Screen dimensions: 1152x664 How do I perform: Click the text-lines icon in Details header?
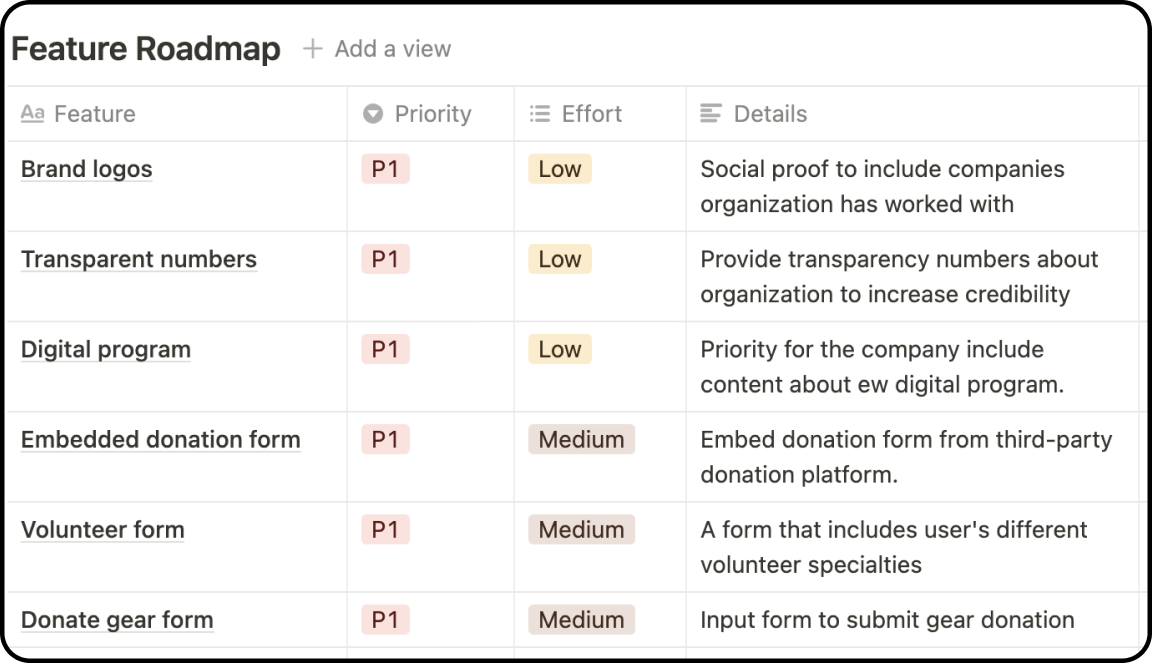[710, 113]
